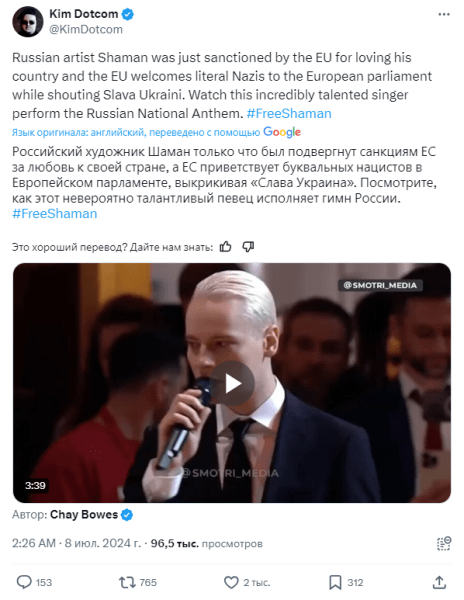Viewport: 464px width, 600px height.
Task: Open the three-dot more options menu
Action: 444,15
